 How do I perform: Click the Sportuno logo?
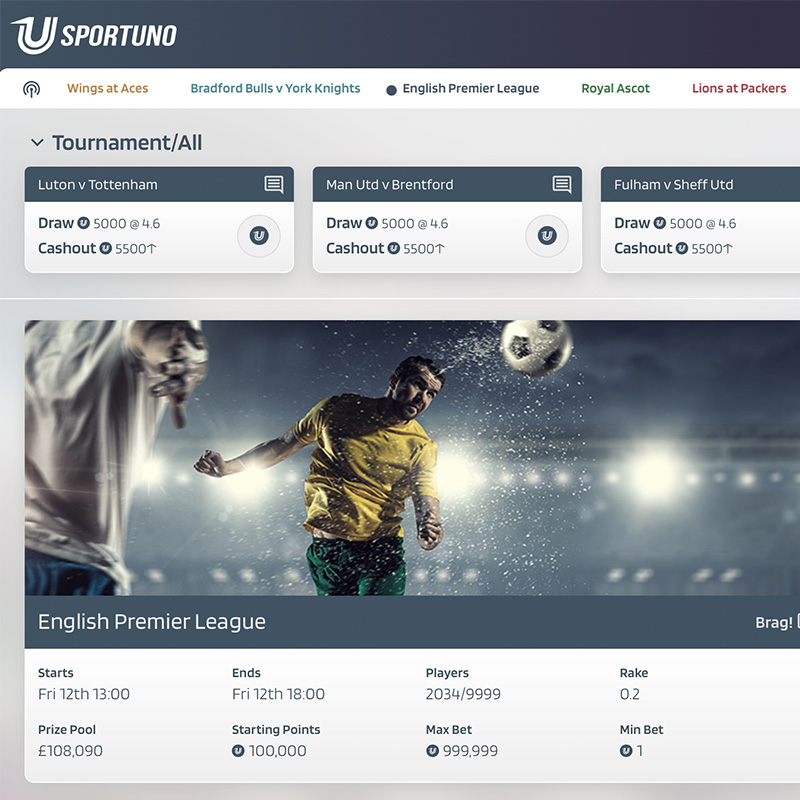pyautogui.click(x=94, y=35)
